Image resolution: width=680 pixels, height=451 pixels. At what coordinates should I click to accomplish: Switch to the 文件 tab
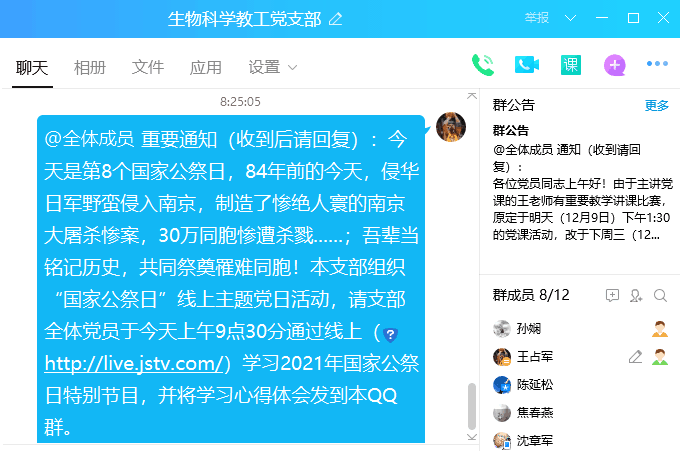pyautogui.click(x=148, y=67)
